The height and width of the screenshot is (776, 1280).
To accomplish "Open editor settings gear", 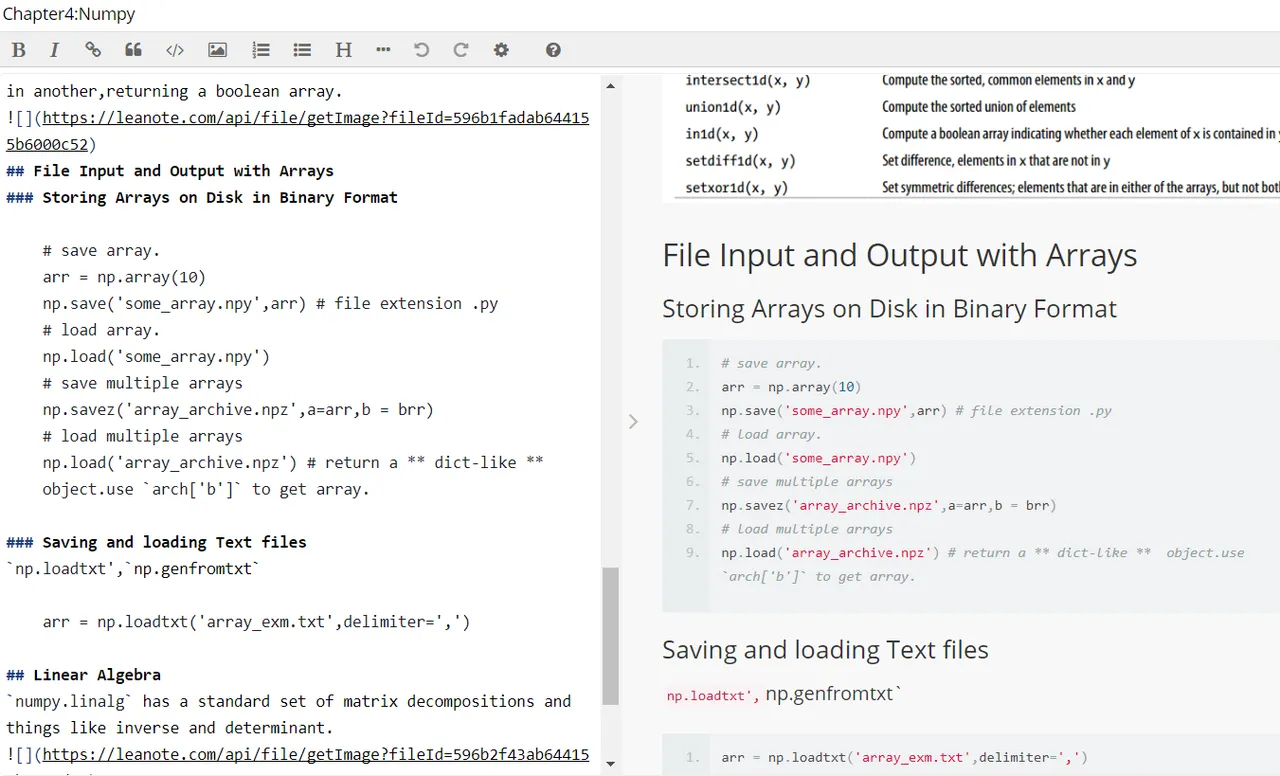I will 501,50.
